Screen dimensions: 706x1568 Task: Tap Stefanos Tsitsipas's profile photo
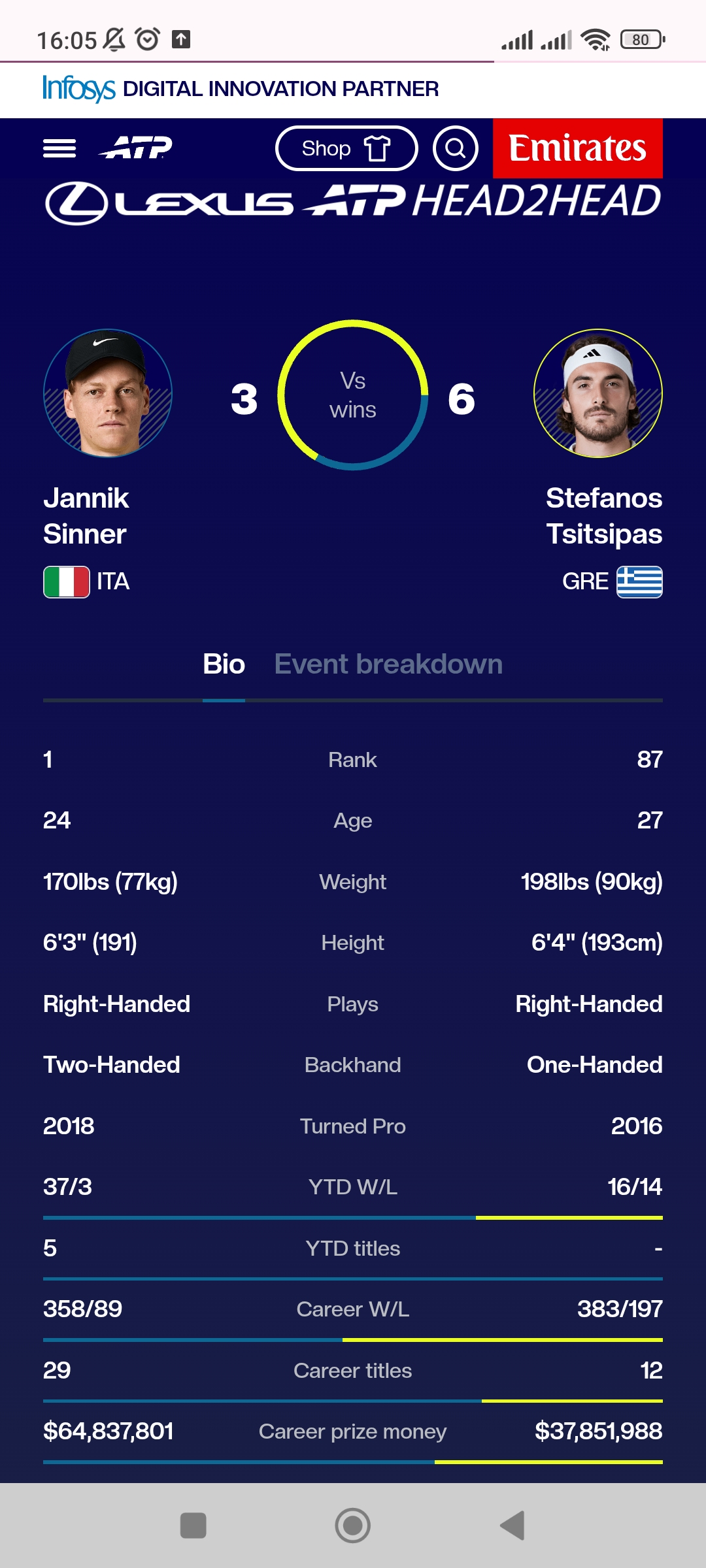598,393
